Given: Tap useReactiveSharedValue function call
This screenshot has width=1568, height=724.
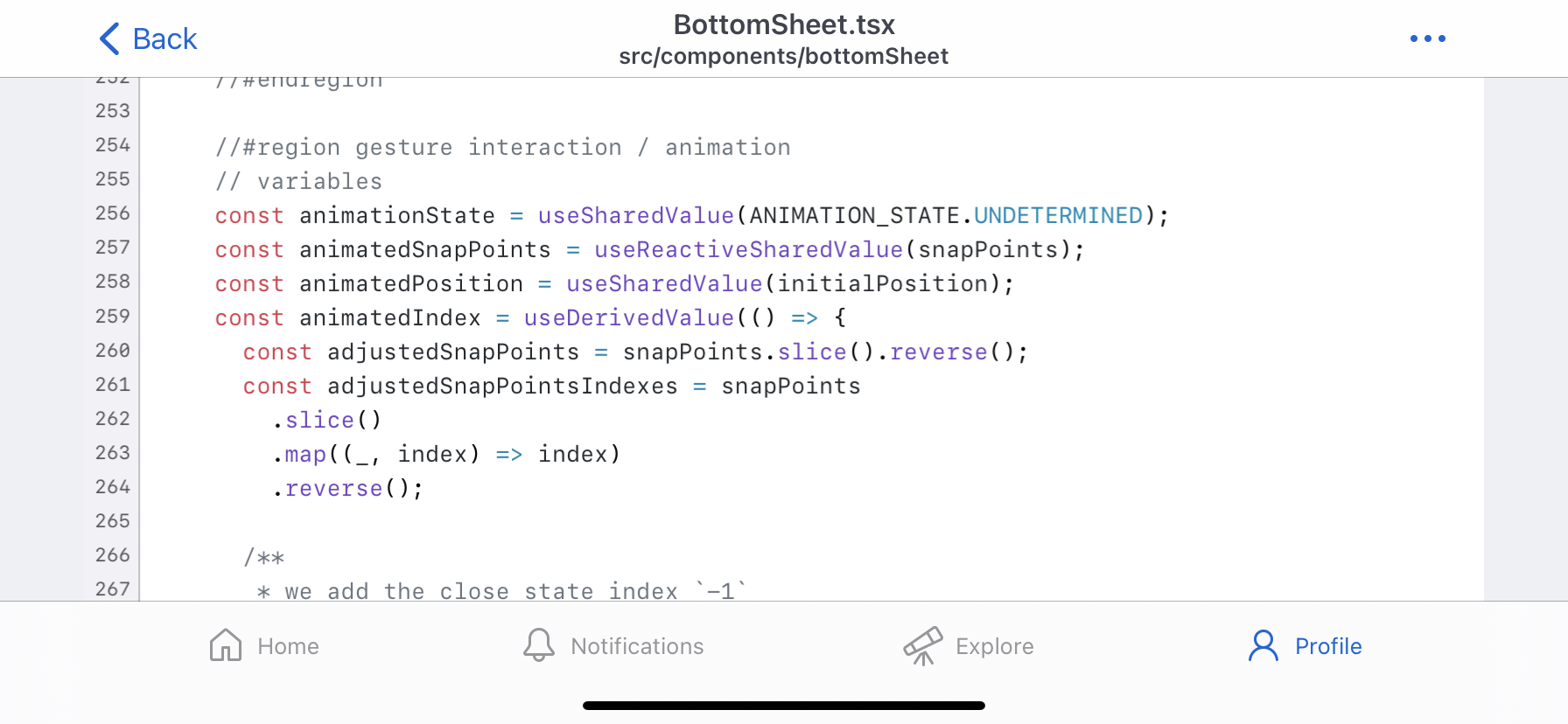Looking at the screenshot, I should click(749, 250).
